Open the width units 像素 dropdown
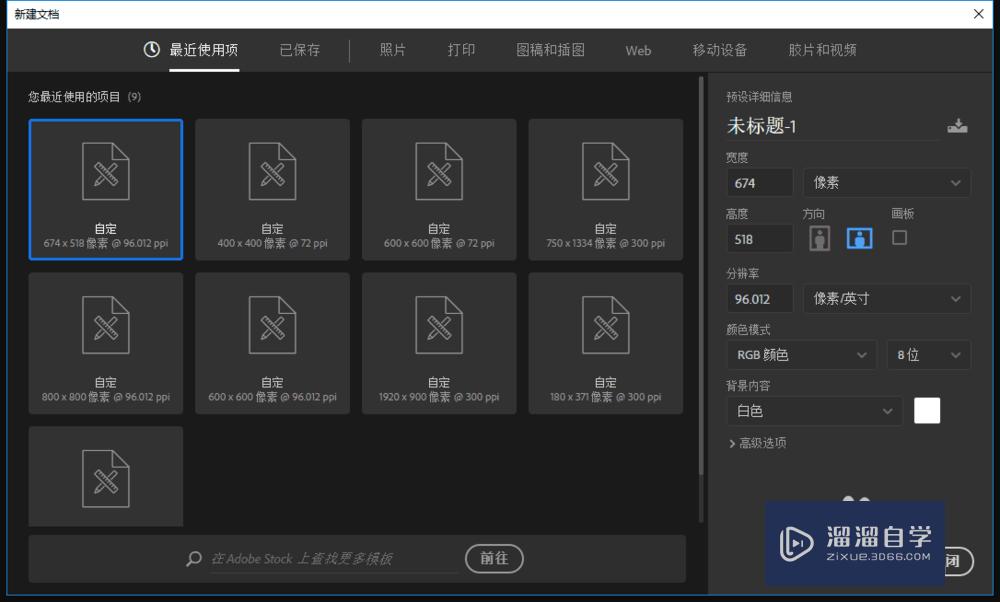The width and height of the screenshot is (1000, 602). pos(886,182)
